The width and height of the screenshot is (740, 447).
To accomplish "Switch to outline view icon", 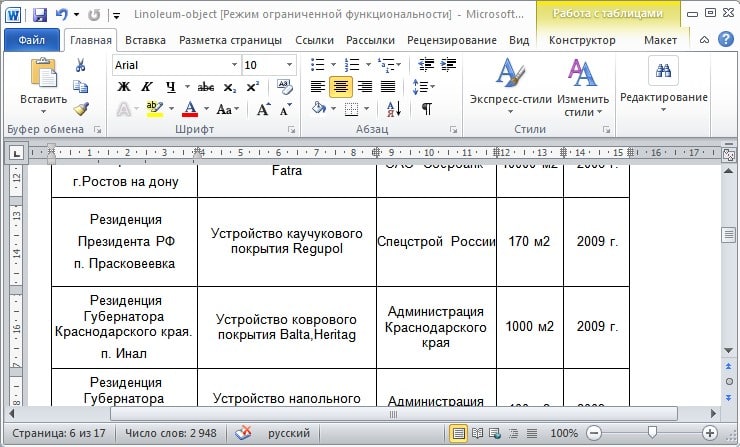I will pos(513,433).
